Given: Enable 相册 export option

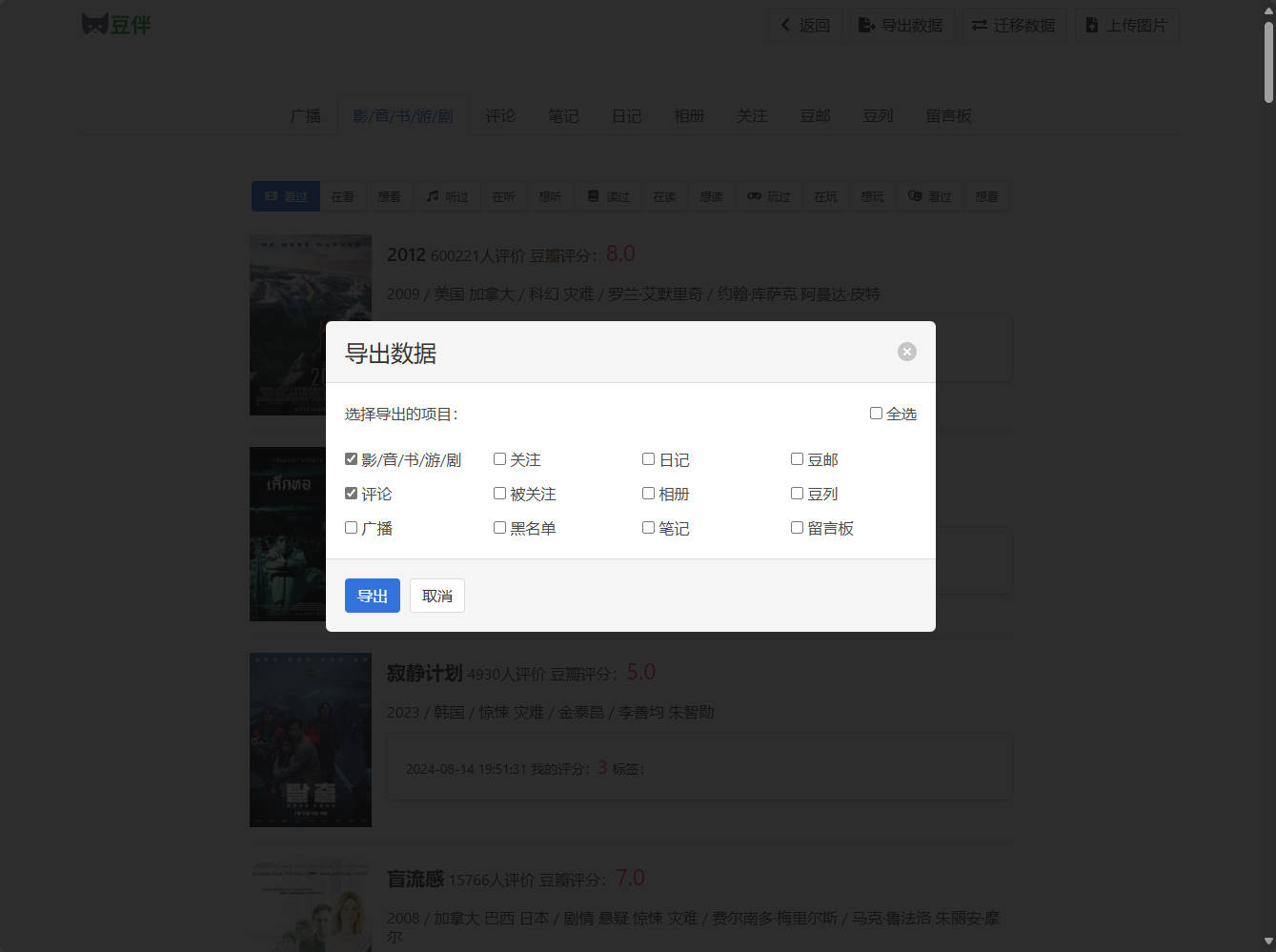Looking at the screenshot, I should (648, 494).
